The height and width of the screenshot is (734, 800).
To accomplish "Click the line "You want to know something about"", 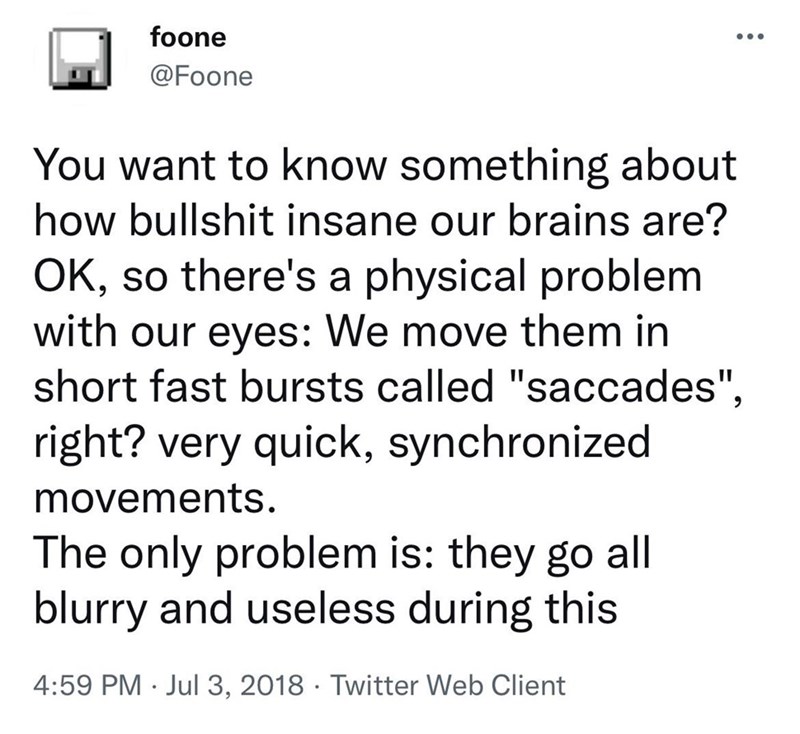I will tap(385, 166).
